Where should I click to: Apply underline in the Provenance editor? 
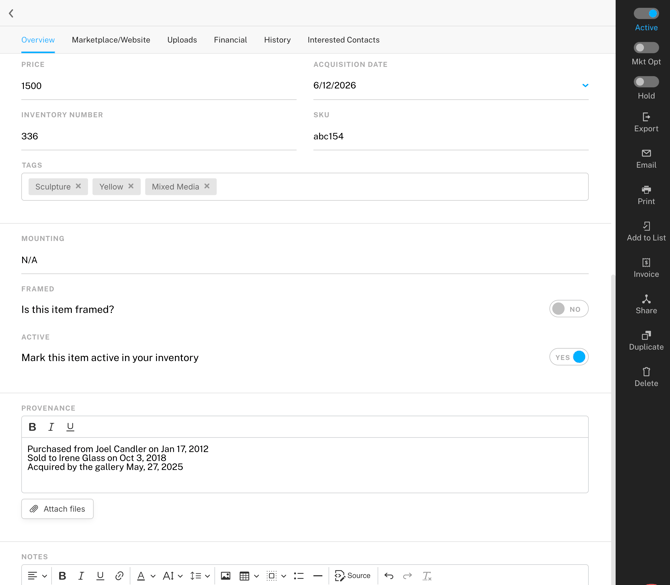point(70,427)
